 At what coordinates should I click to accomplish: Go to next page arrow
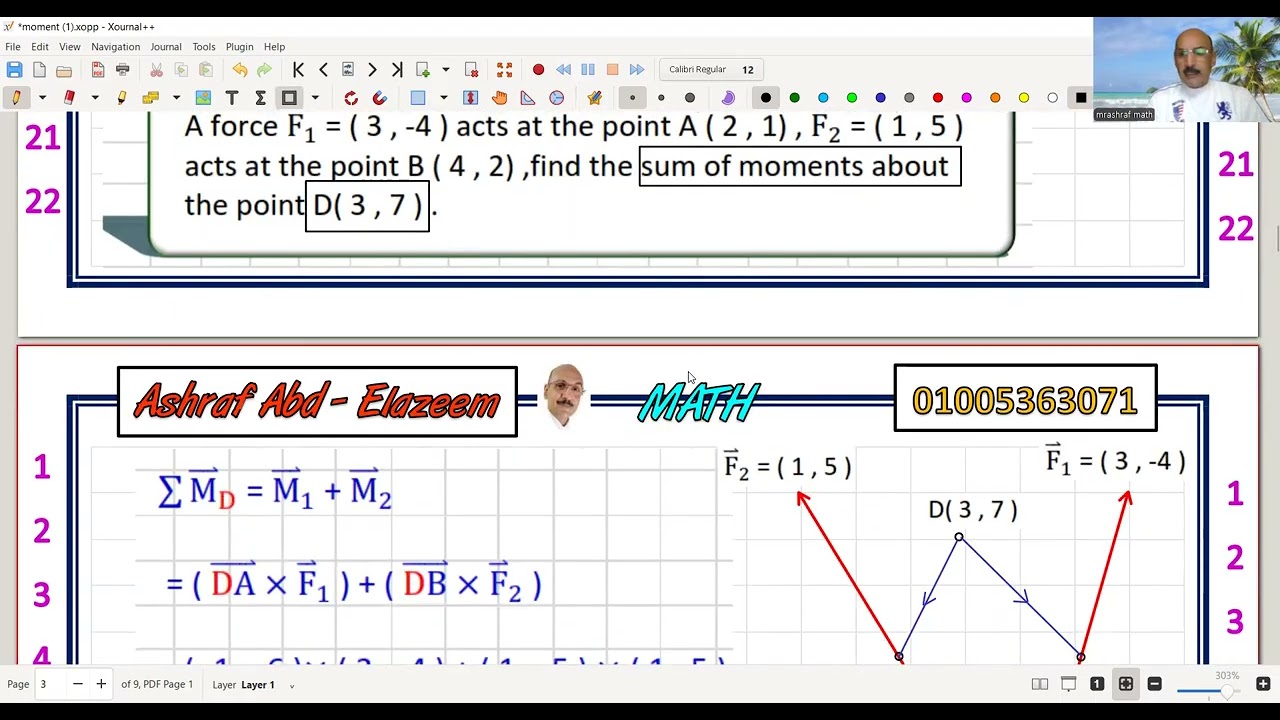tap(372, 70)
